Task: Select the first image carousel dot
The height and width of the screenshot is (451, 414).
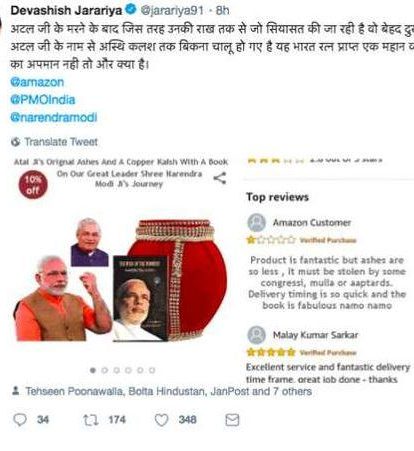Action: point(93,370)
